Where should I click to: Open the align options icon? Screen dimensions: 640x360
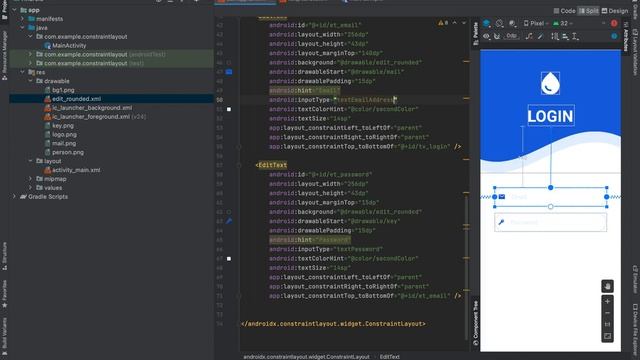[x=565, y=36]
